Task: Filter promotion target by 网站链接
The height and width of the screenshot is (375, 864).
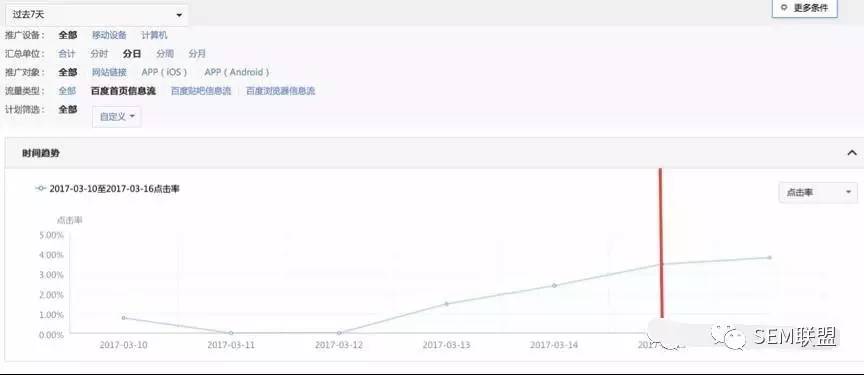Action: point(109,72)
